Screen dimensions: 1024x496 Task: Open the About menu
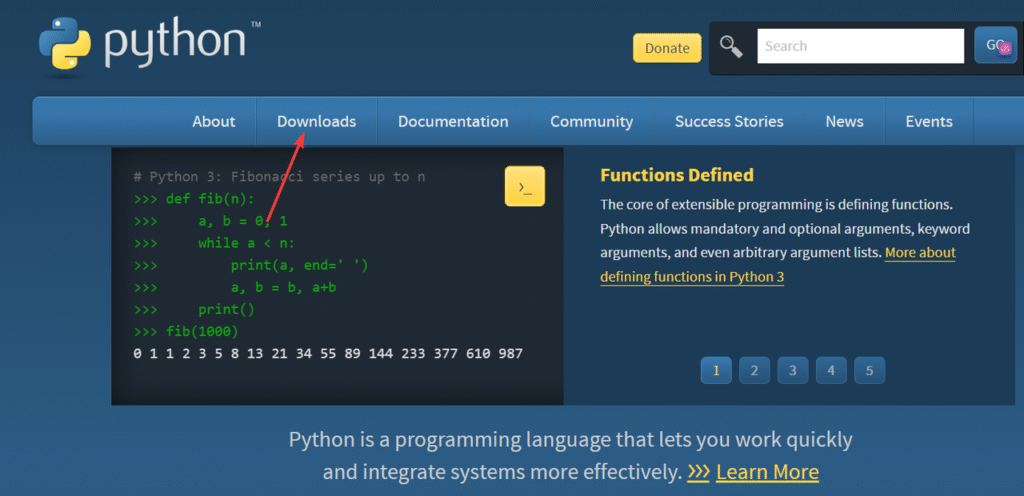point(214,121)
